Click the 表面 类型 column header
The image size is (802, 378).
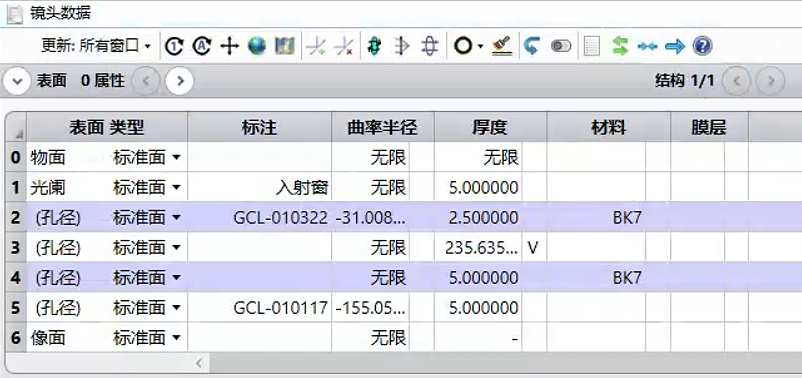tap(107, 127)
